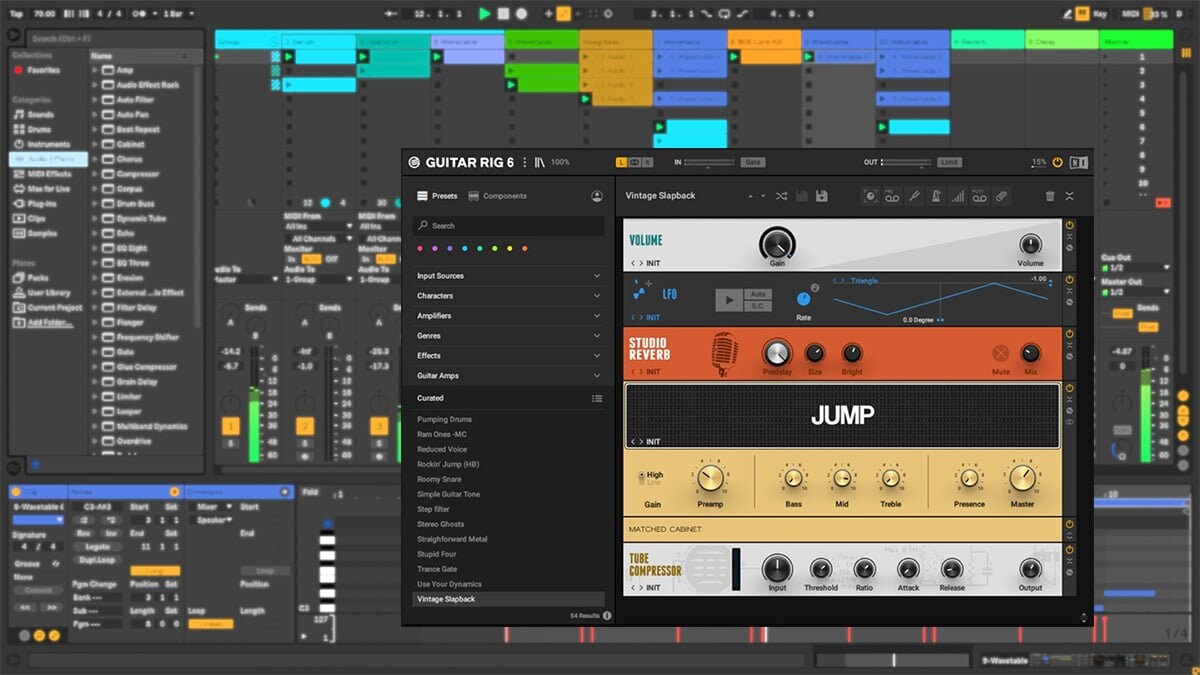The image size is (1200, 675).
Task: Toggle the Guitar Rig main power button
Action: [1058, 162]
